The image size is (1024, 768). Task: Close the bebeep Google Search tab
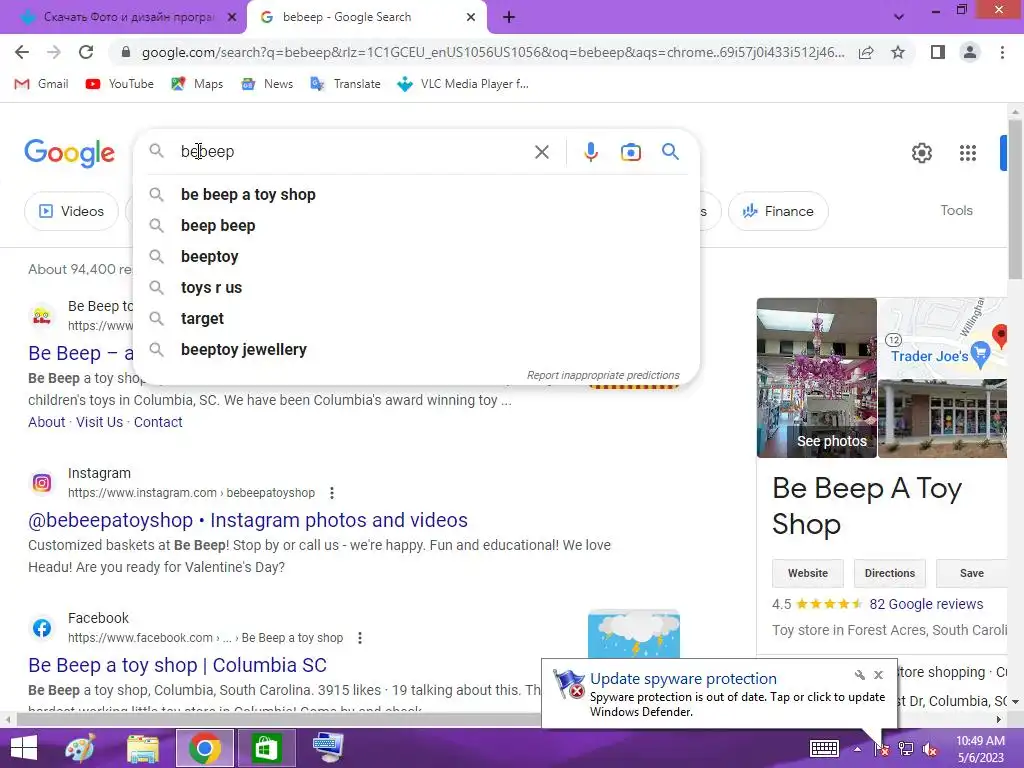(x=471, y=18)
